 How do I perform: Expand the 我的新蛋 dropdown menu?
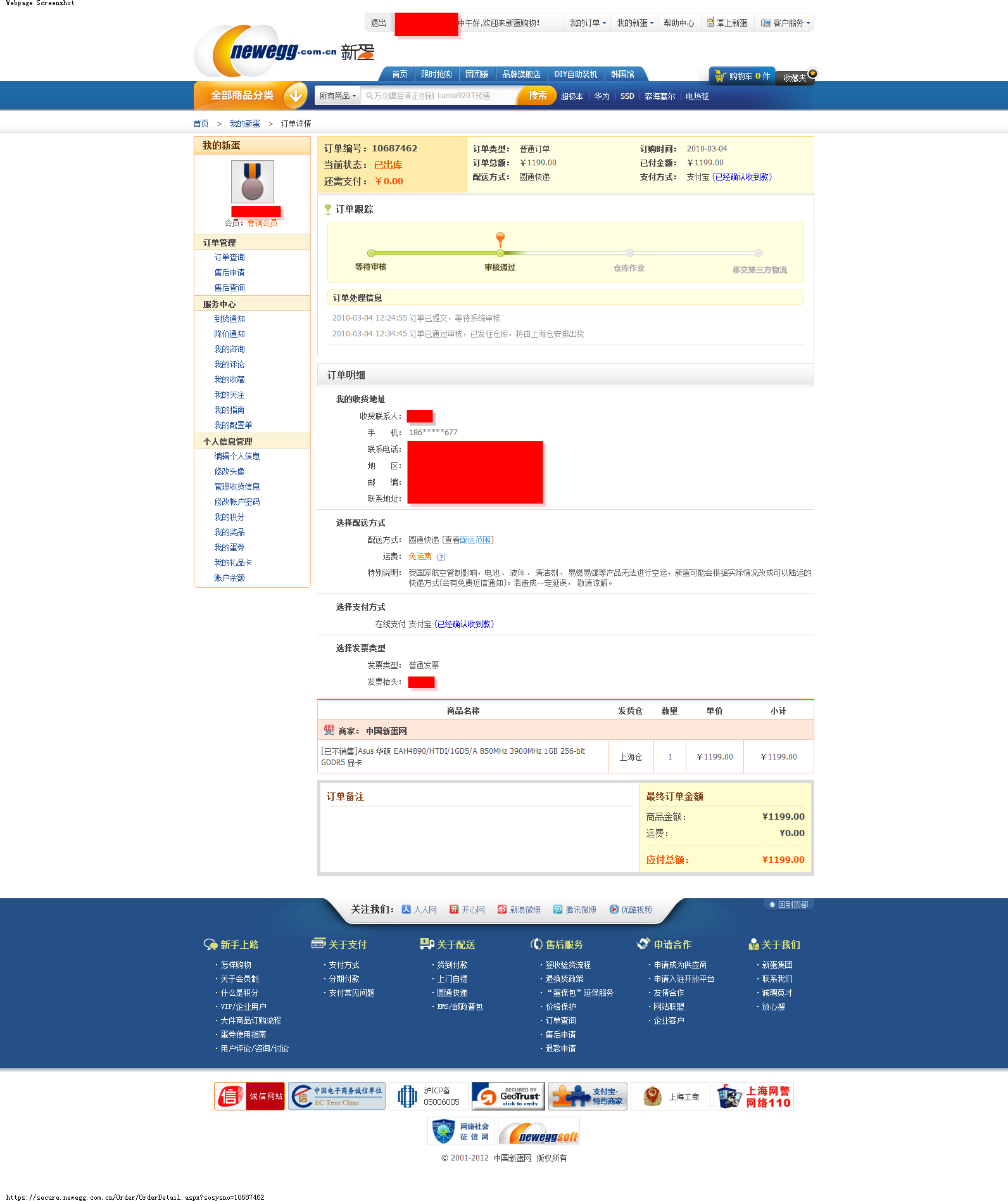(x=635, y=23)
